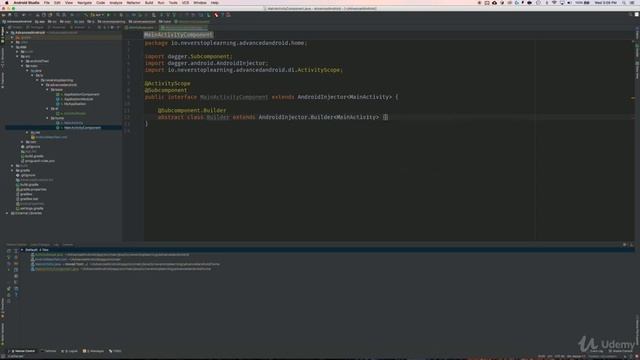Open the Build menu
Image resolution: width=640 pixels, height=360 pixels.
coord(149,2)
